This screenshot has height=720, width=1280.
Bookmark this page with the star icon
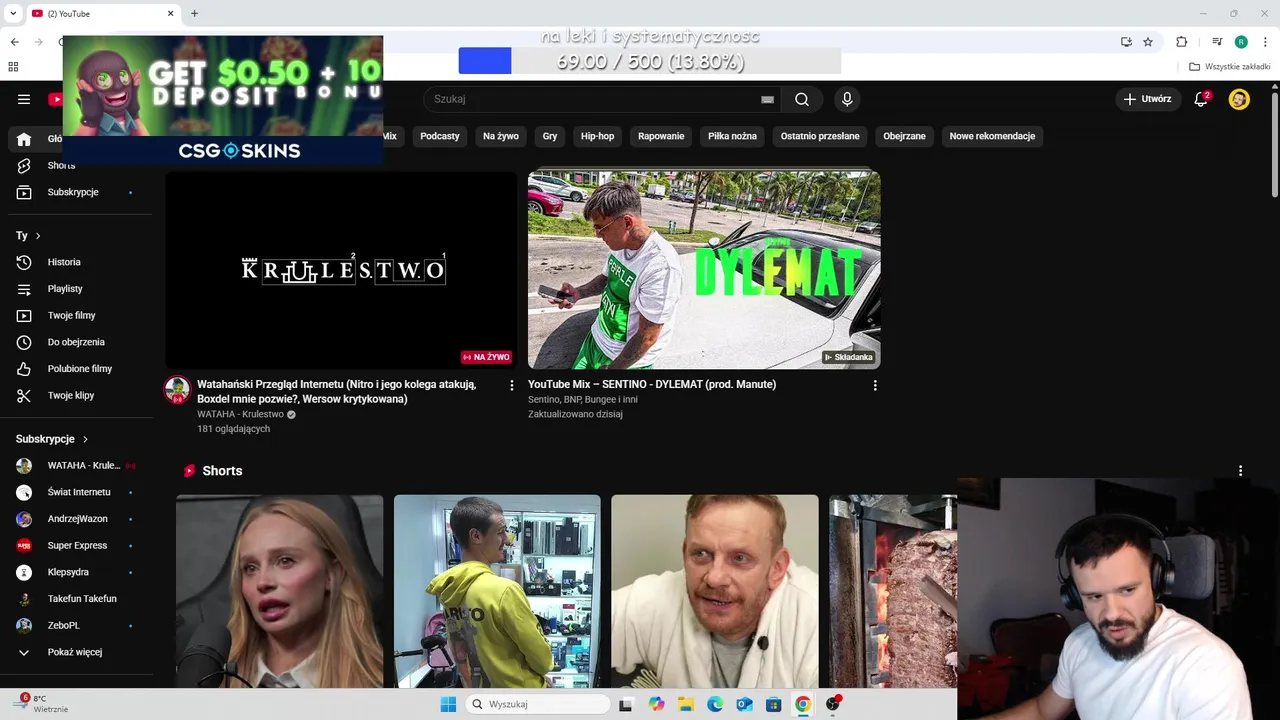[x=1148, y=42]
